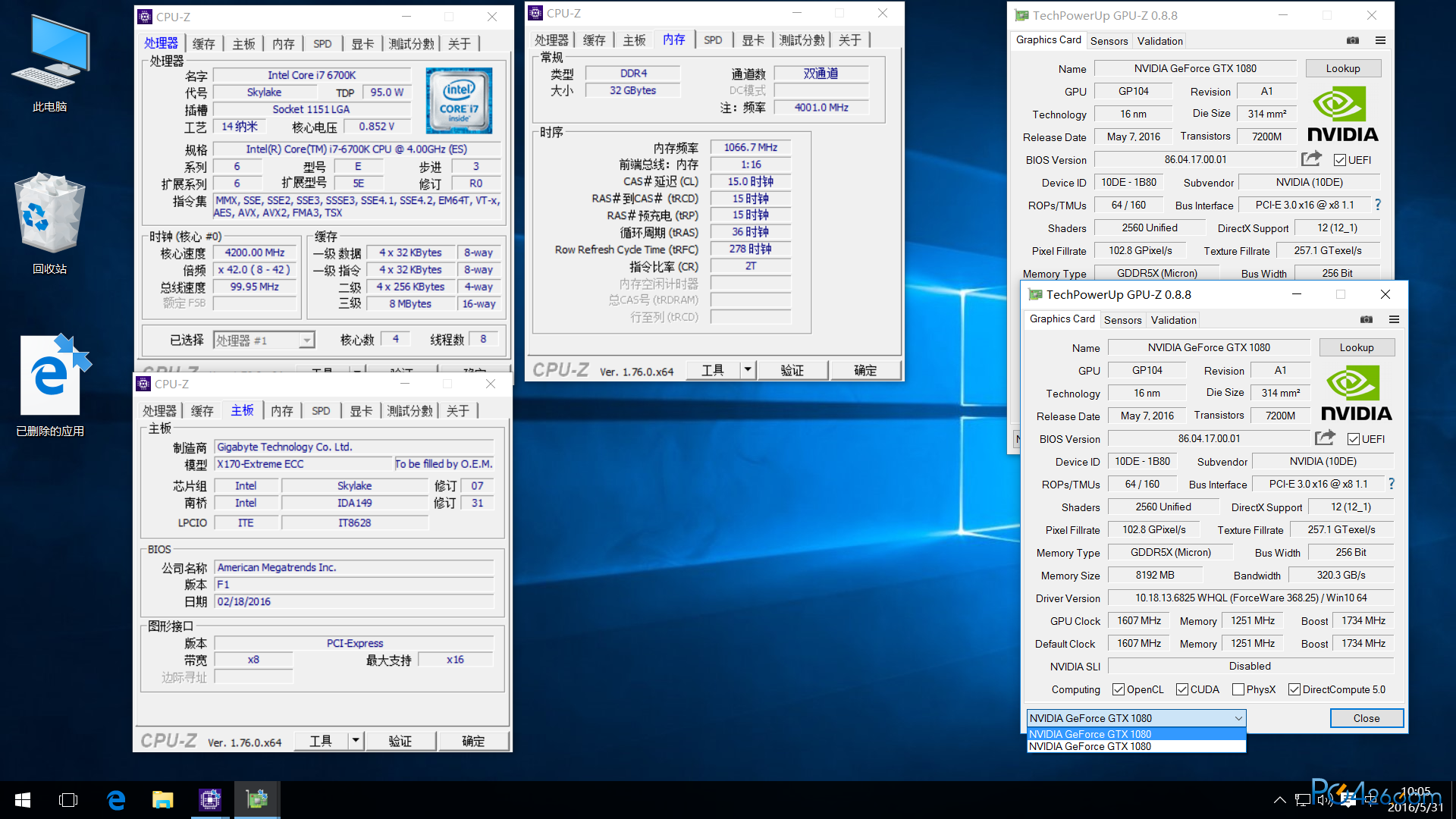This screenshot has width=1456, height=819.
Task: Click Lookup button in back GPU-Z window
Action: [x=1342, y=68]
